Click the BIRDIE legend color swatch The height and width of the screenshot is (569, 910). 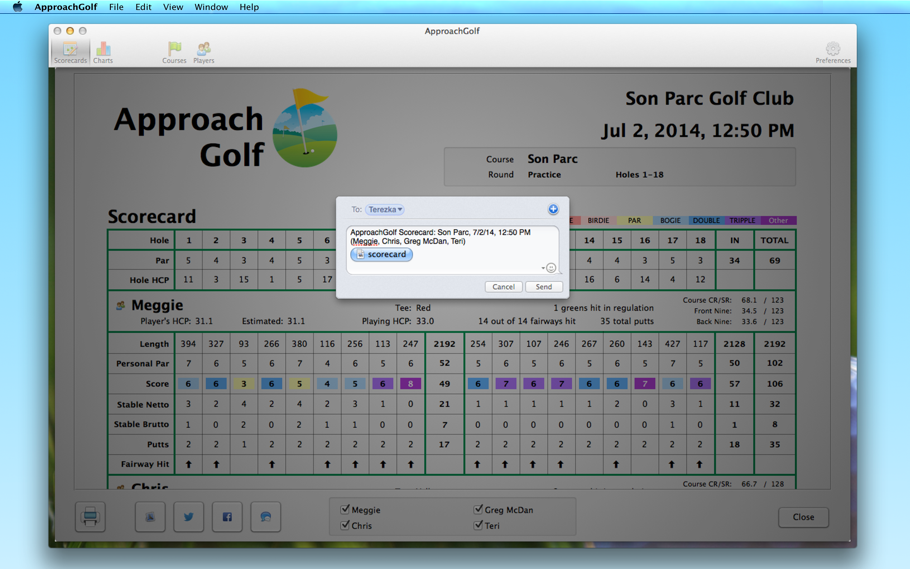click(598, 221)
